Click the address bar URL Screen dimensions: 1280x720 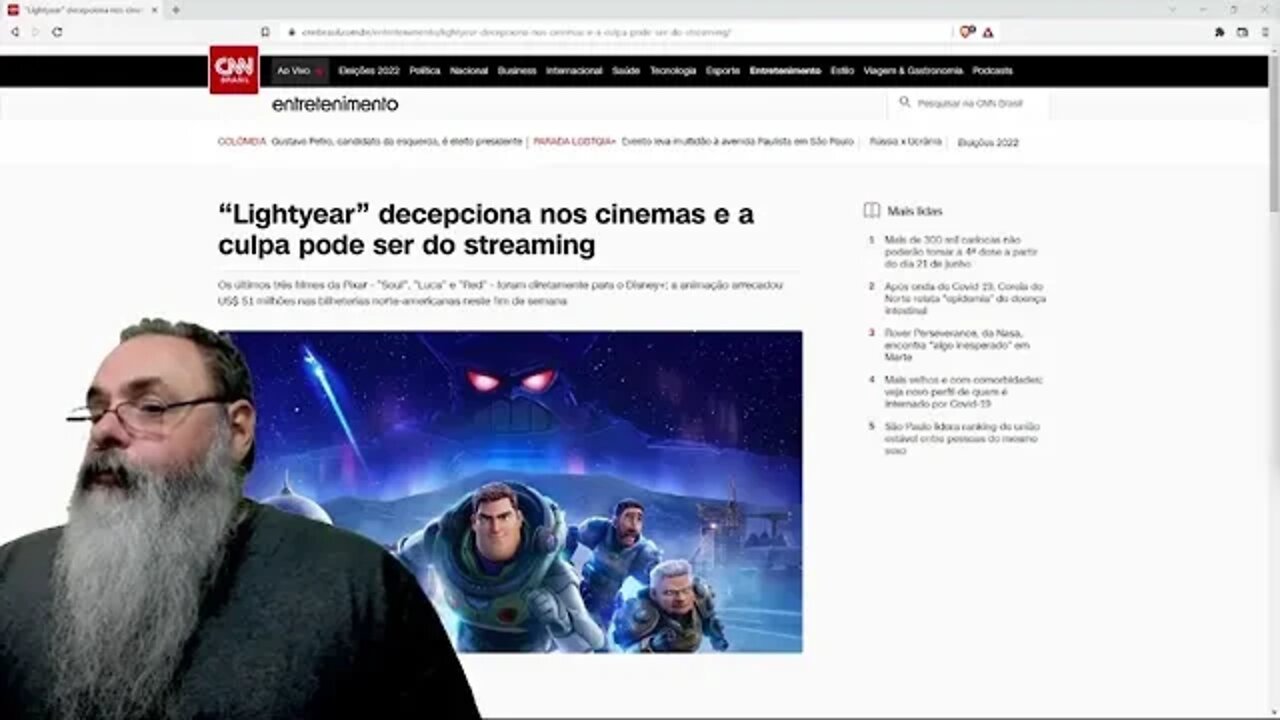tap(515, 32)
